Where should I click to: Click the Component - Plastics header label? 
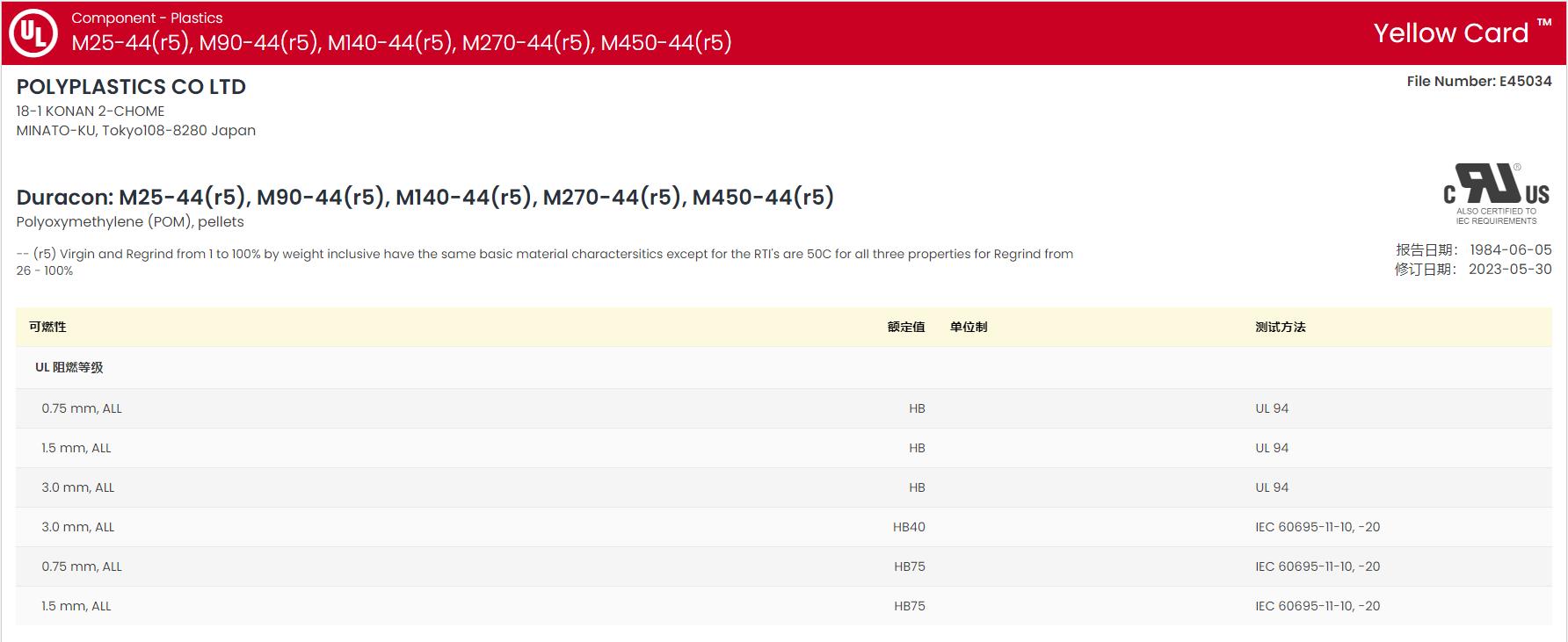(147, 18)
